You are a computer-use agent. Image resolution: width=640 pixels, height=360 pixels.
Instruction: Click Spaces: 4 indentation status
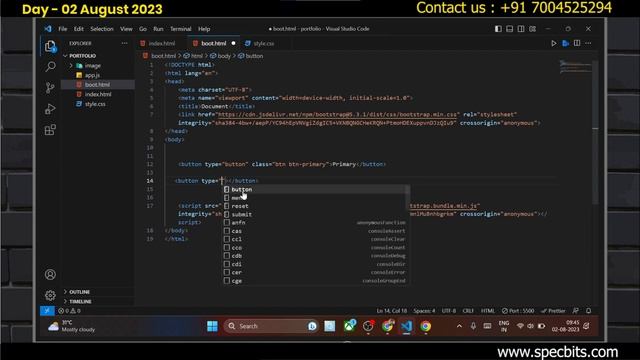click(x=424, y=311)
